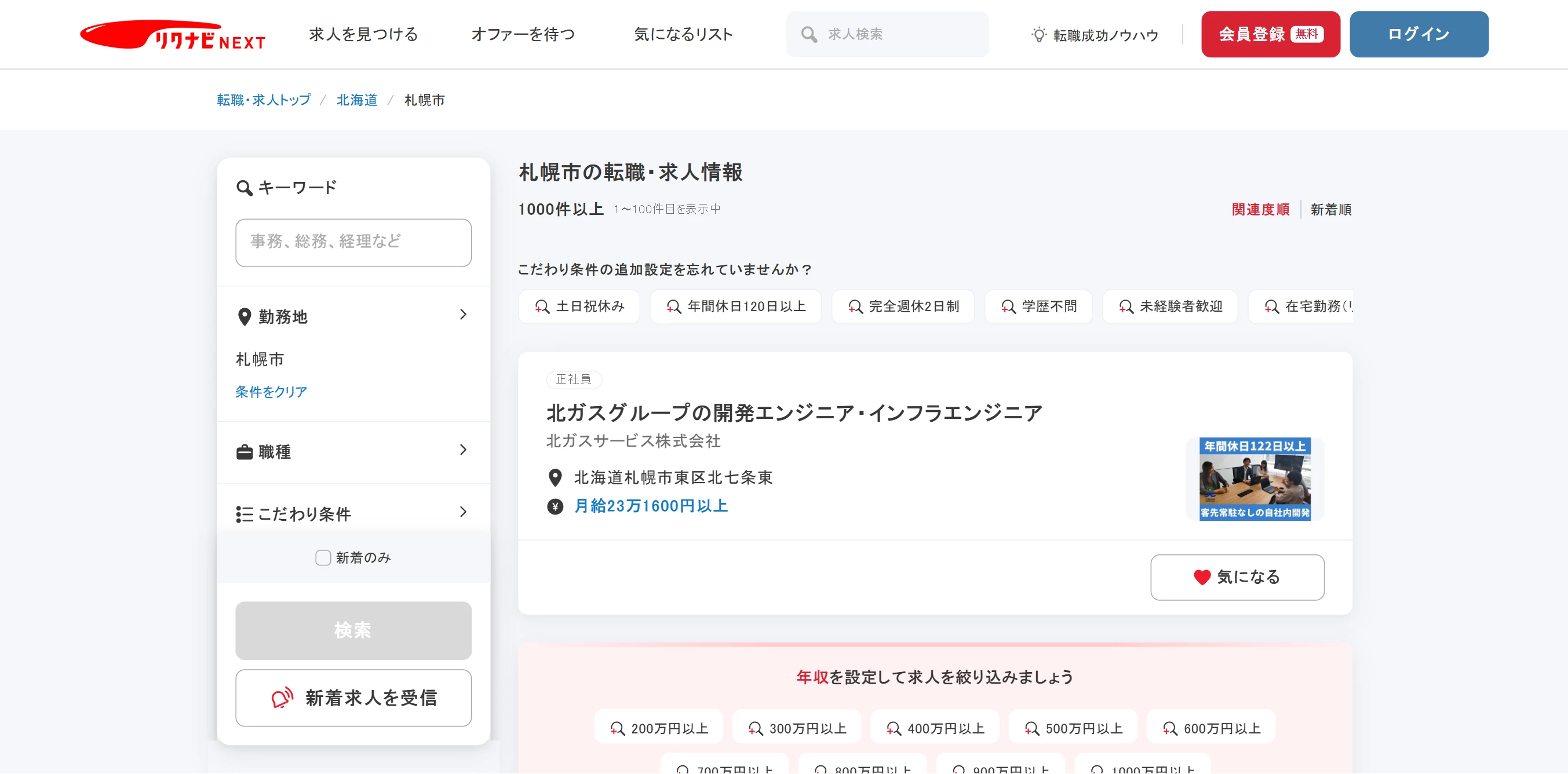Click the magnifier icon in header search
Viewport: 1568px width, 774px height.
point(808,35)
